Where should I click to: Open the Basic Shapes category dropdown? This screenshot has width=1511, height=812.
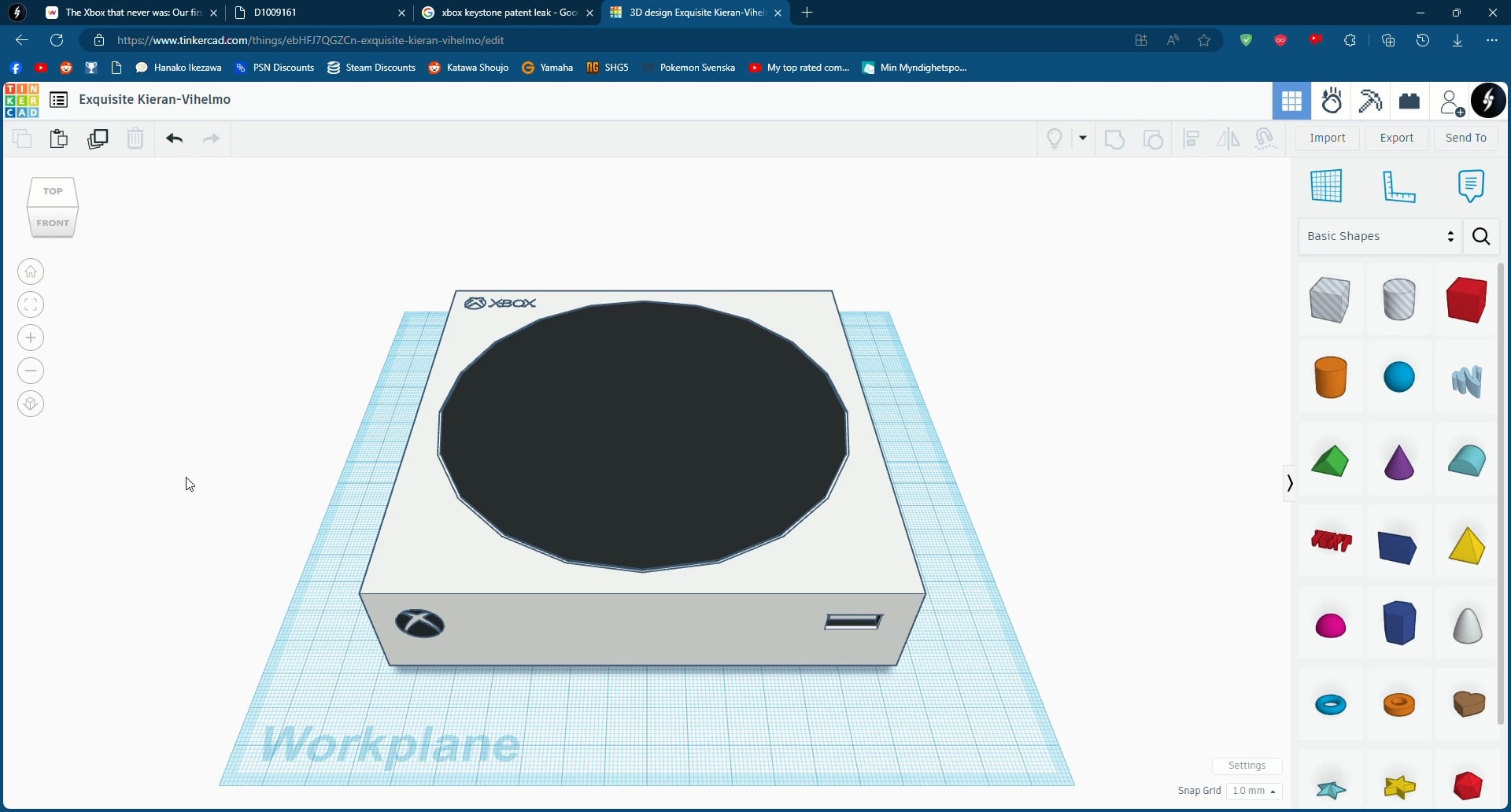(x=1380, y=236)
